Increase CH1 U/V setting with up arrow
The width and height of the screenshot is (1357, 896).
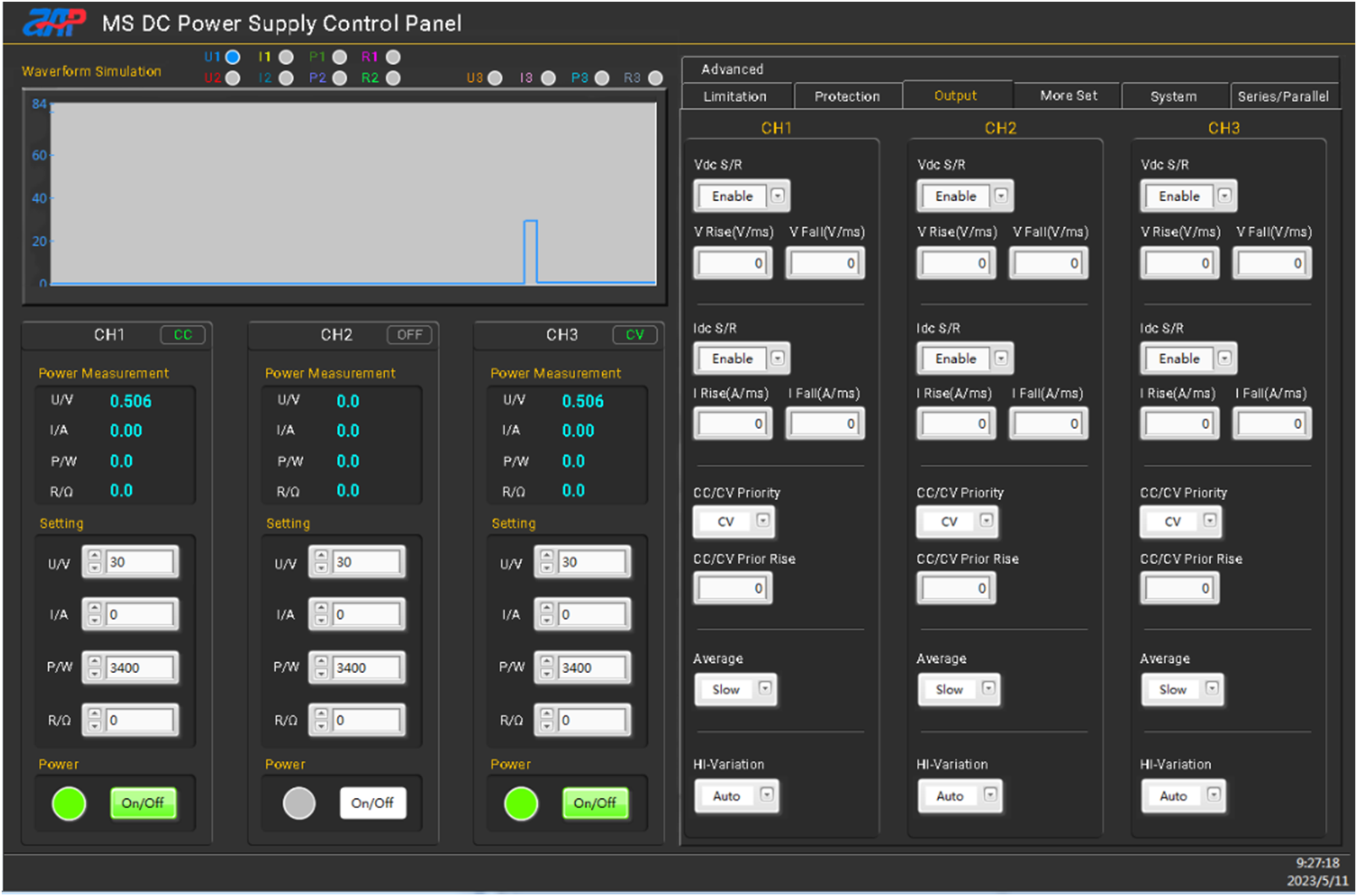[95, 557]
